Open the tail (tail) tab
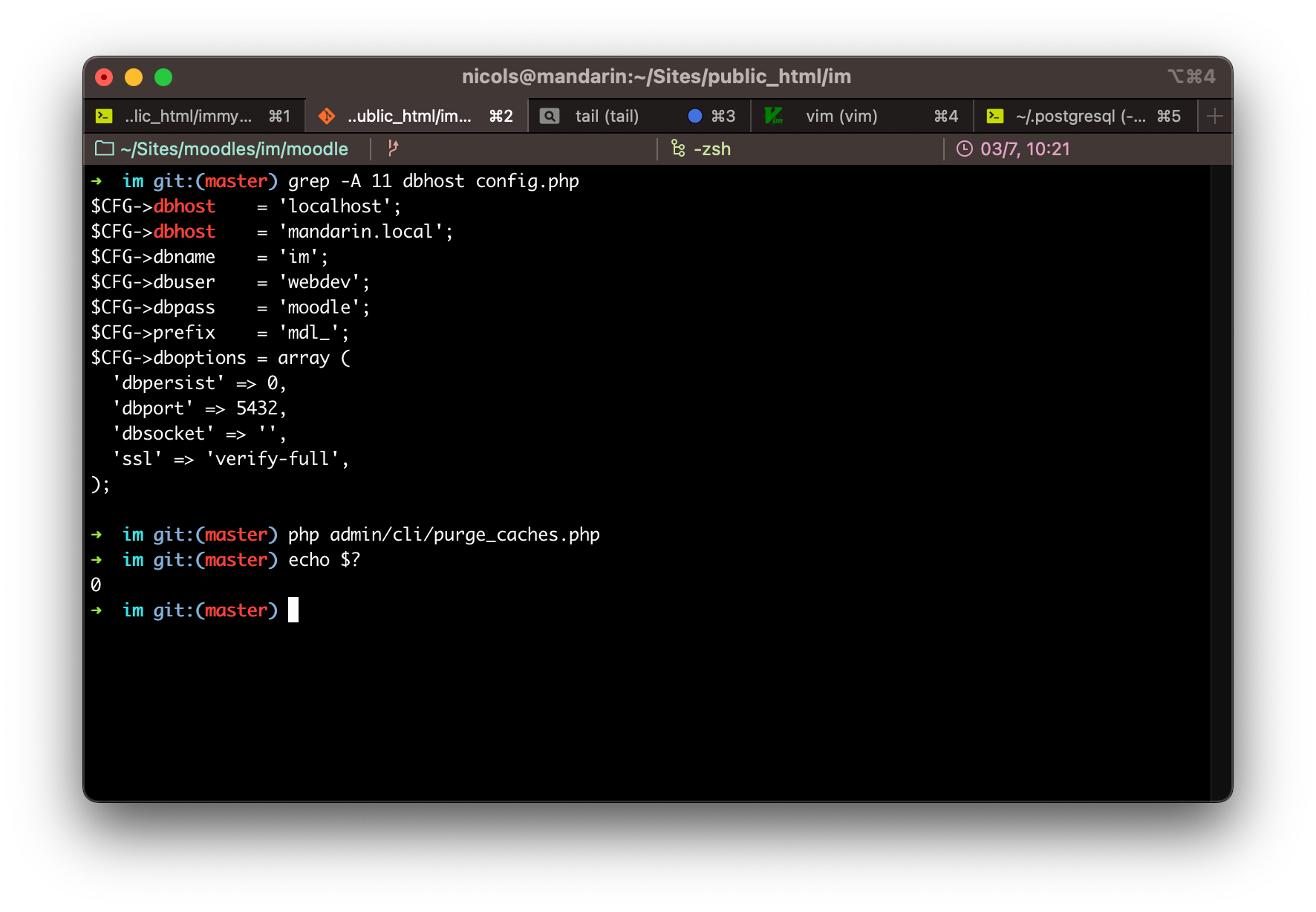The width and height of the screenshot is (1316, 912). [639, 116]
